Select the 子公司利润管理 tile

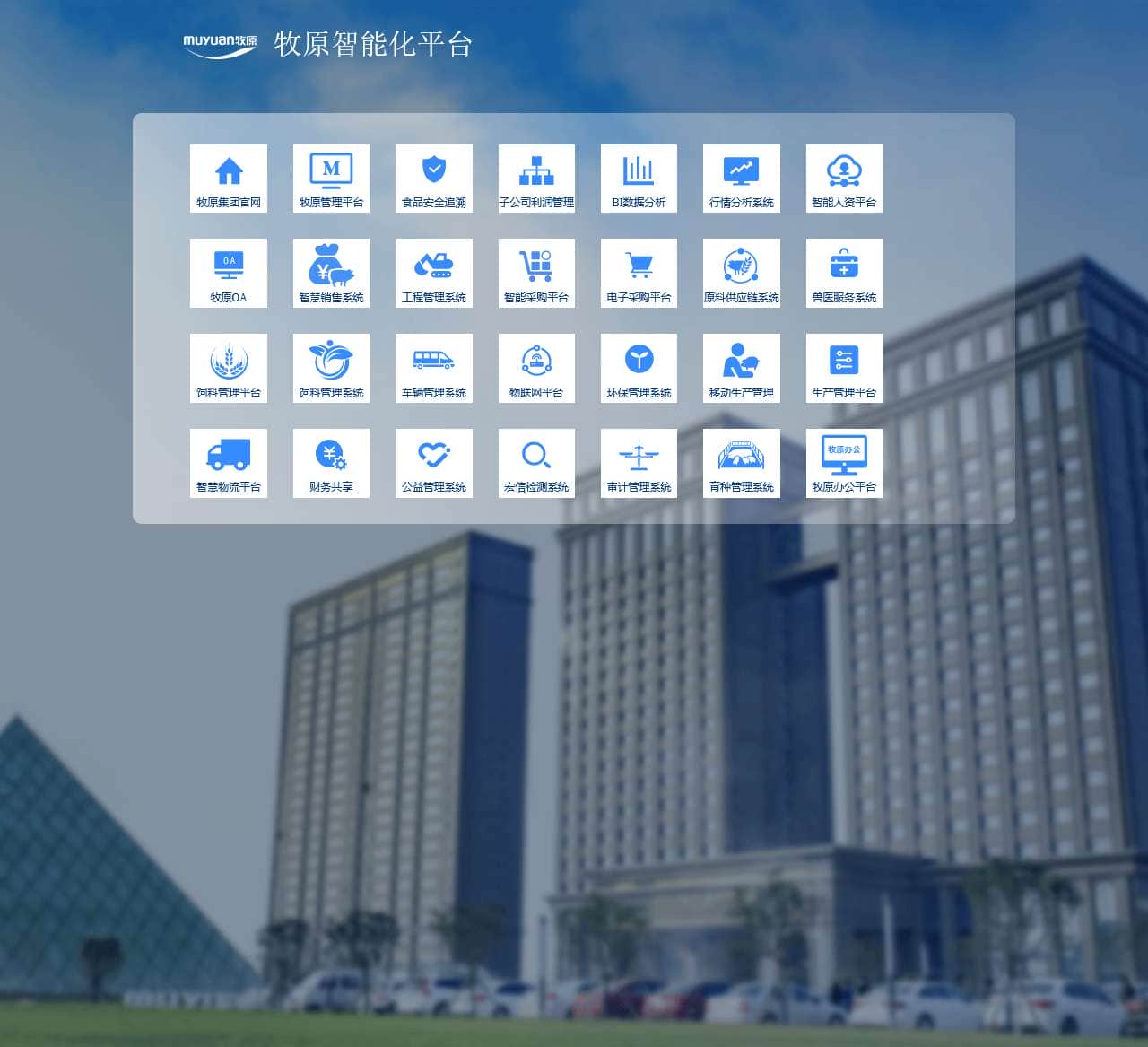click(x=536, y=179)
